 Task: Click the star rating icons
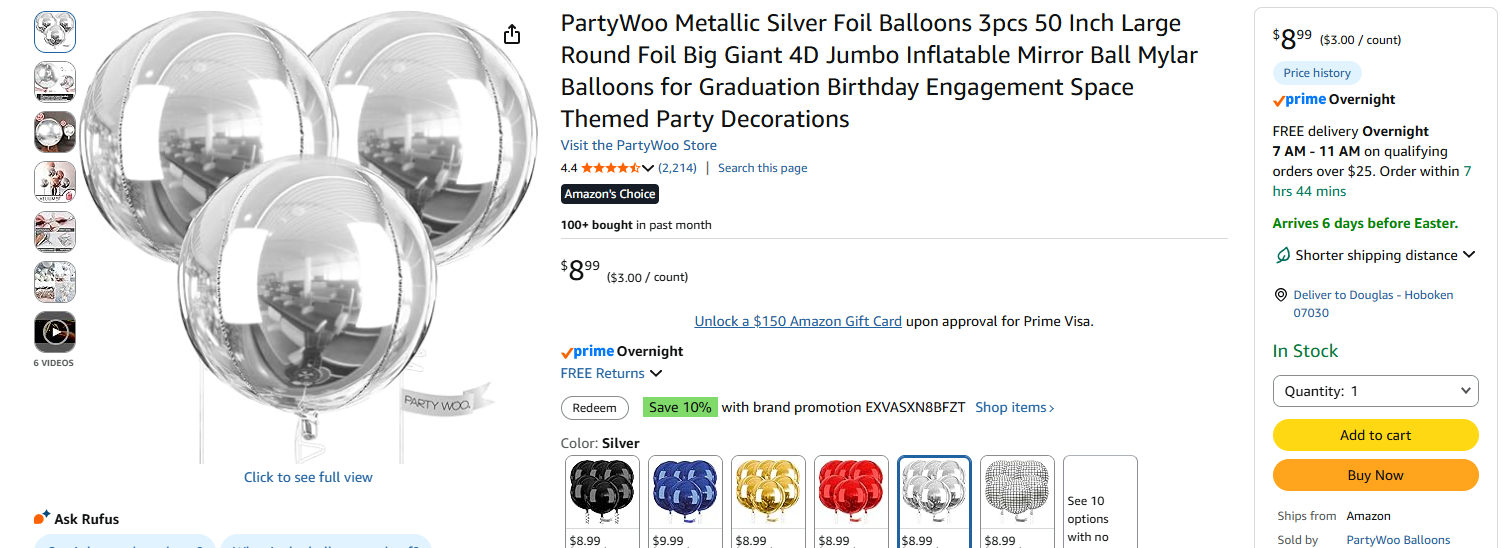pos(611,168)
